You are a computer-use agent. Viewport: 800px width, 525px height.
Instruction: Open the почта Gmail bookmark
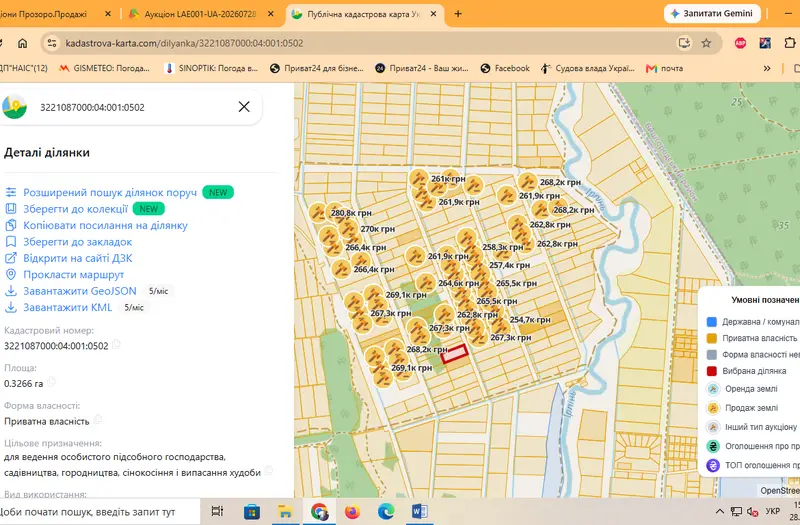(664, 68)
